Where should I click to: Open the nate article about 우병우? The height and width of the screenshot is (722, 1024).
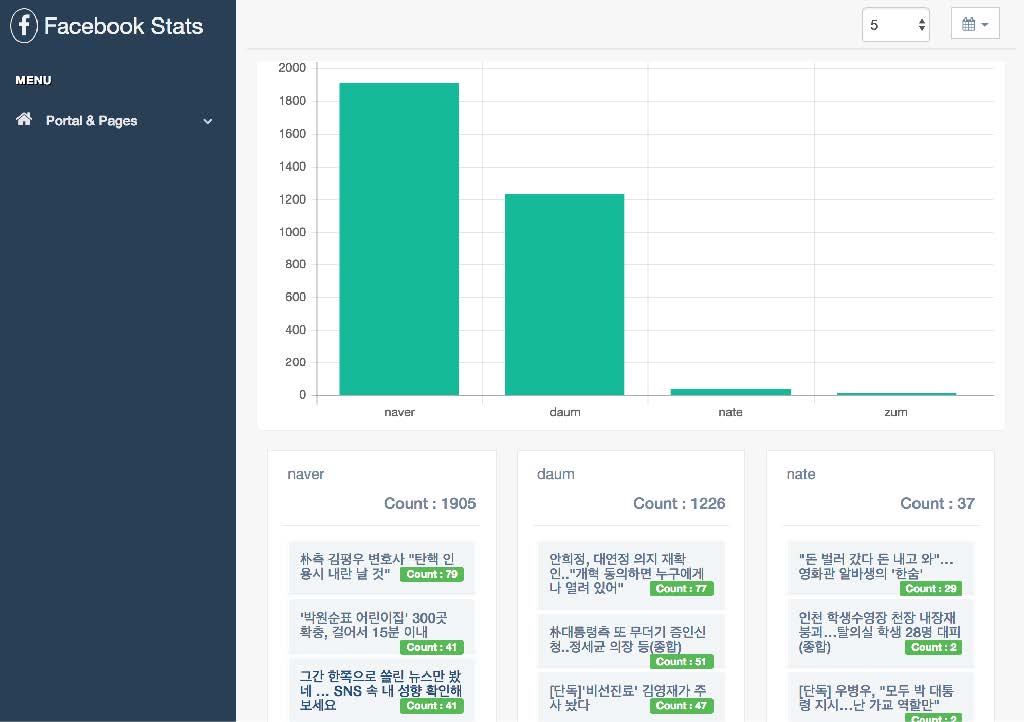pos(880,698)
